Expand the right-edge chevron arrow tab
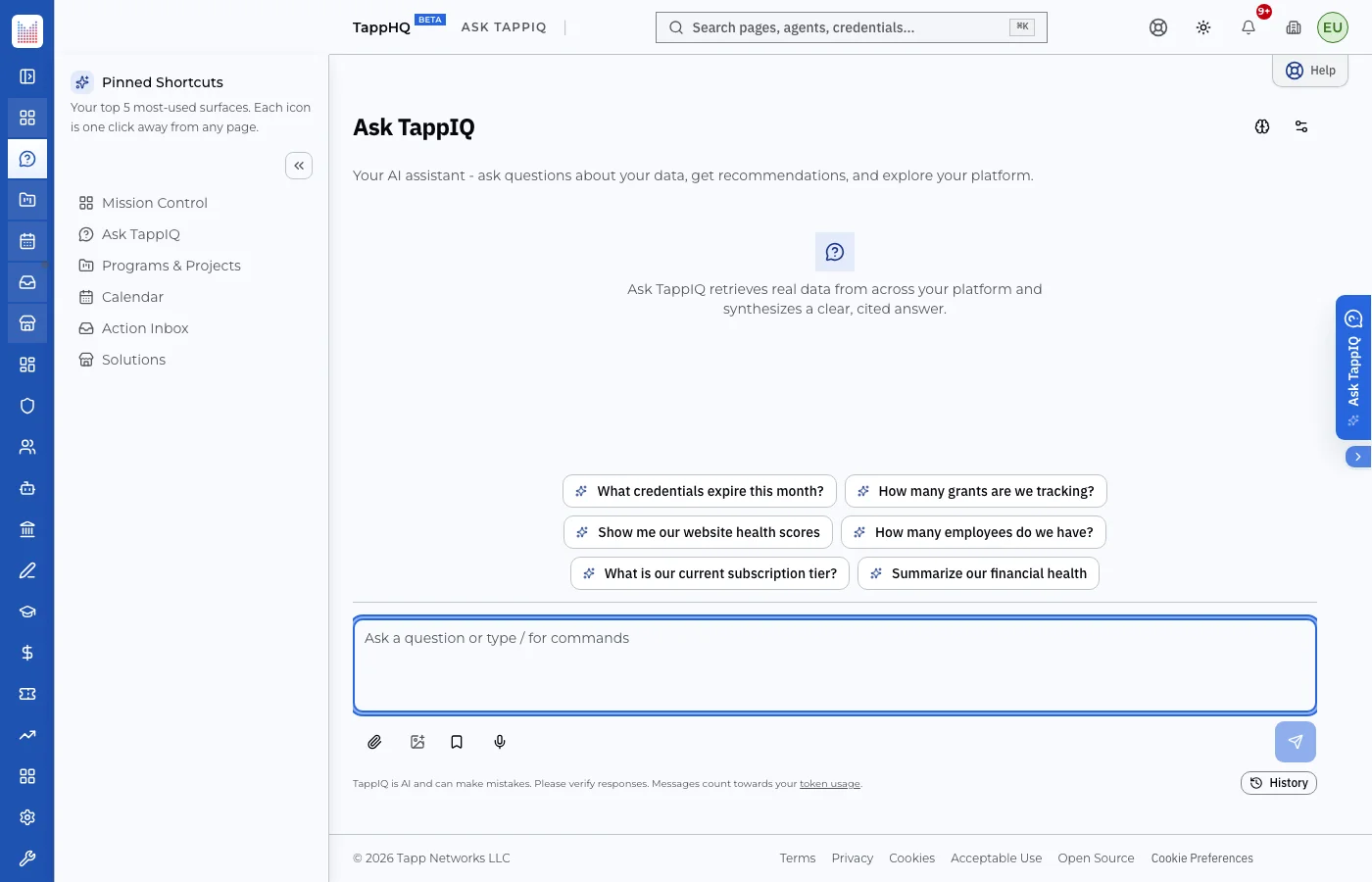 click(1358, 457)
